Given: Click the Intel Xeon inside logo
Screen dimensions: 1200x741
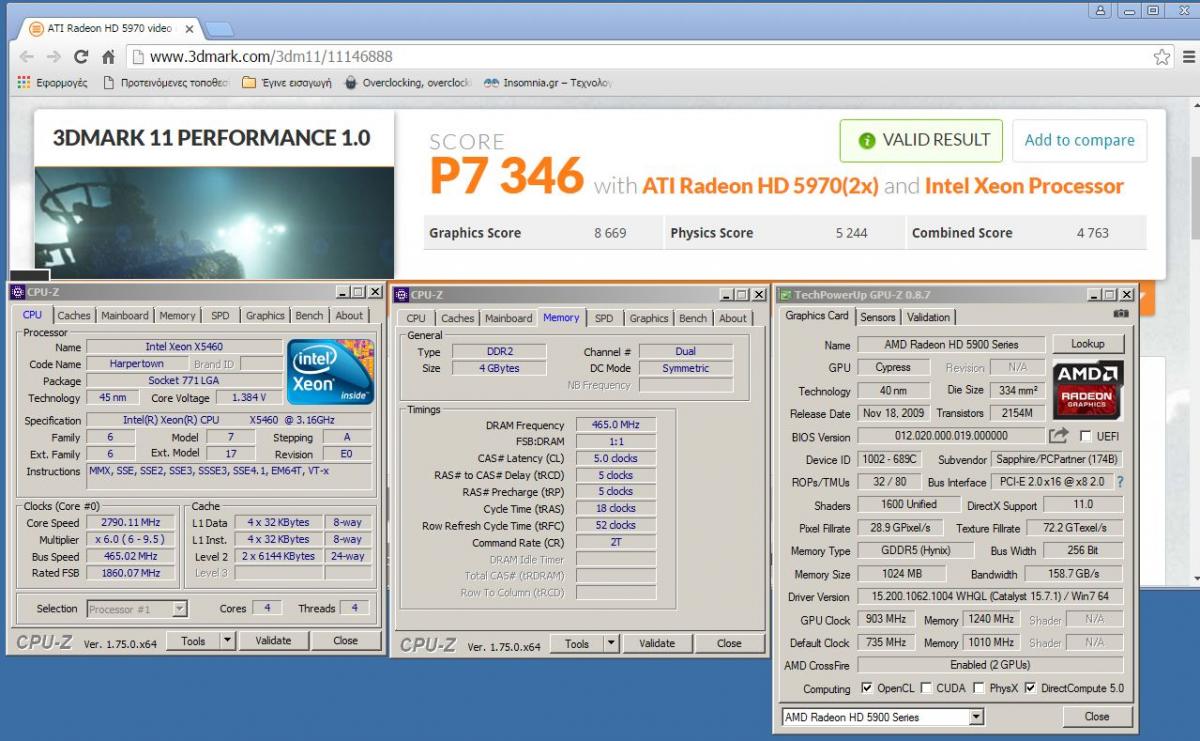Looking at the screenshot, I should 331,371.
